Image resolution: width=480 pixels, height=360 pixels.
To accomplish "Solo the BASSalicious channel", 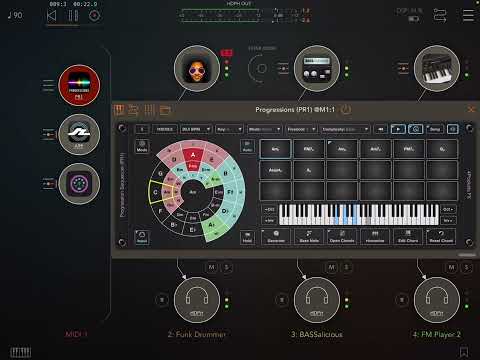I will [347, 267].
